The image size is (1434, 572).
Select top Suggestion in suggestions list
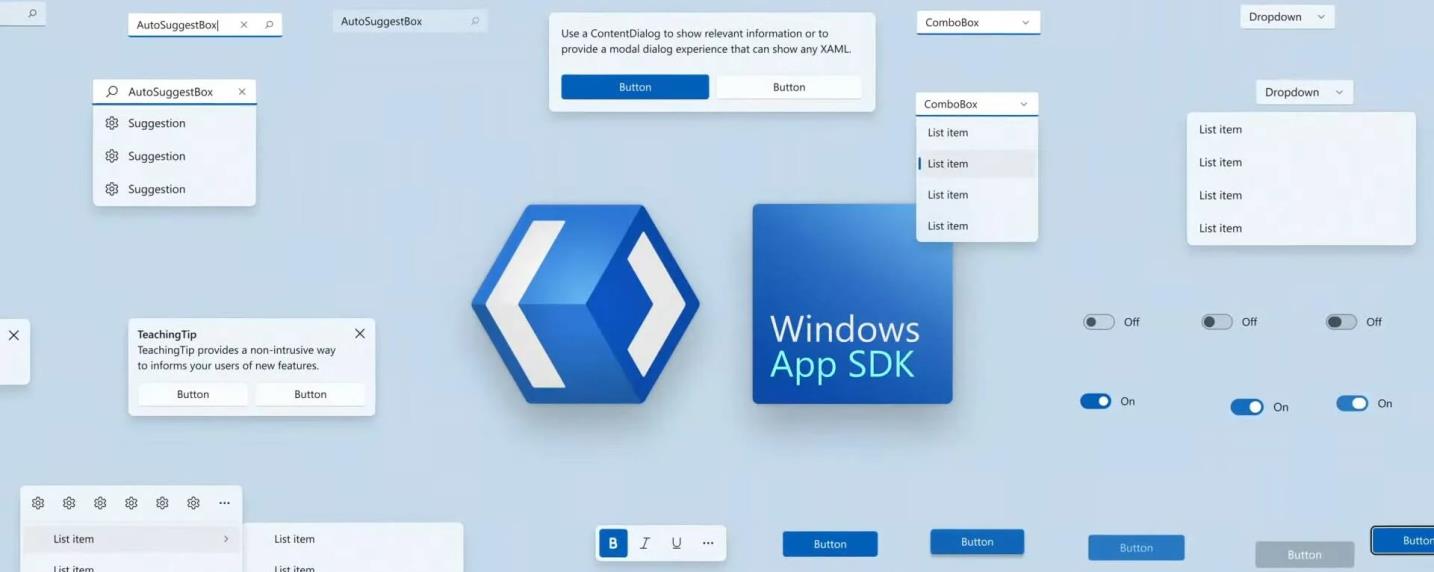(174, 123)
